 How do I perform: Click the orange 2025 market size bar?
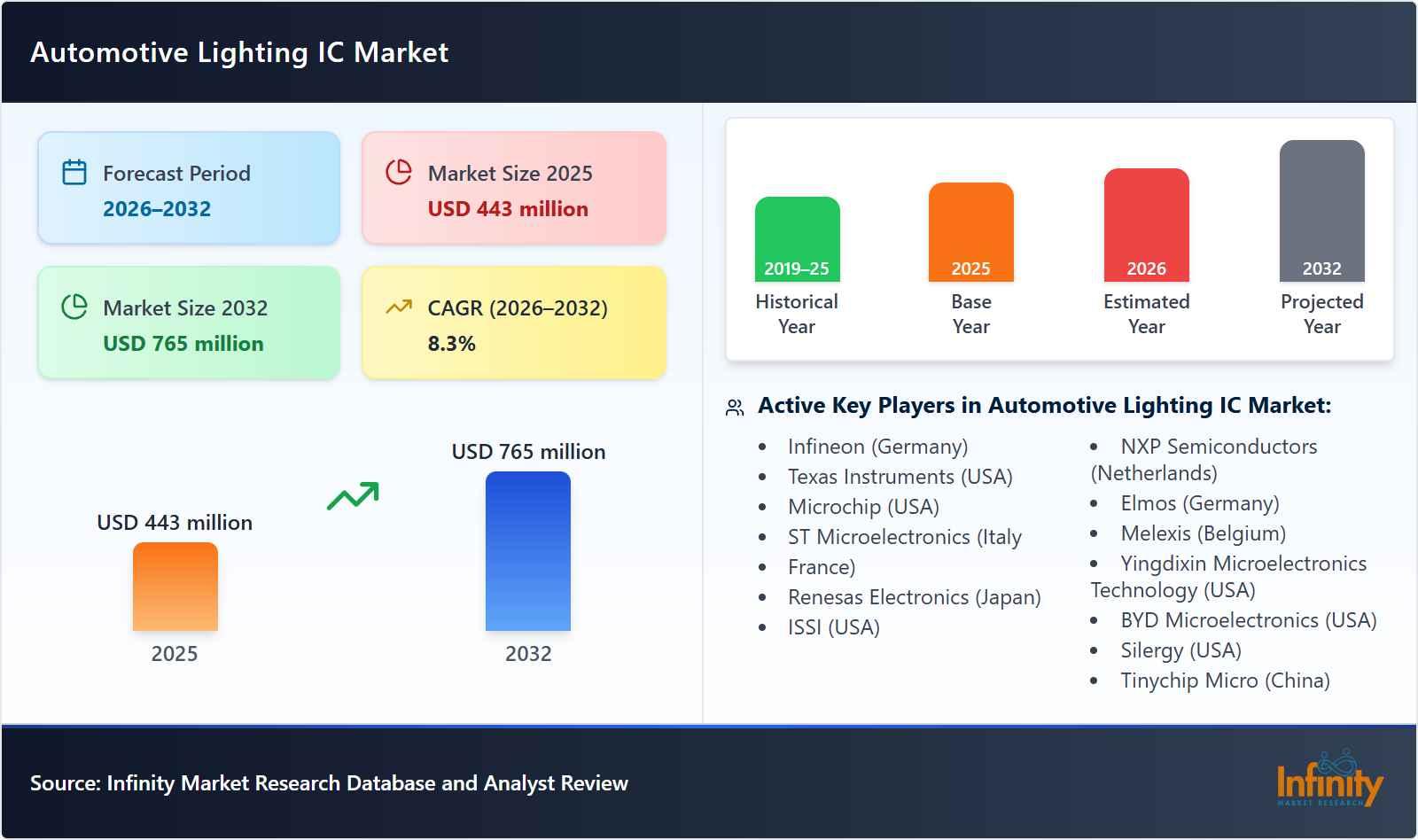(x=175, y=587)
